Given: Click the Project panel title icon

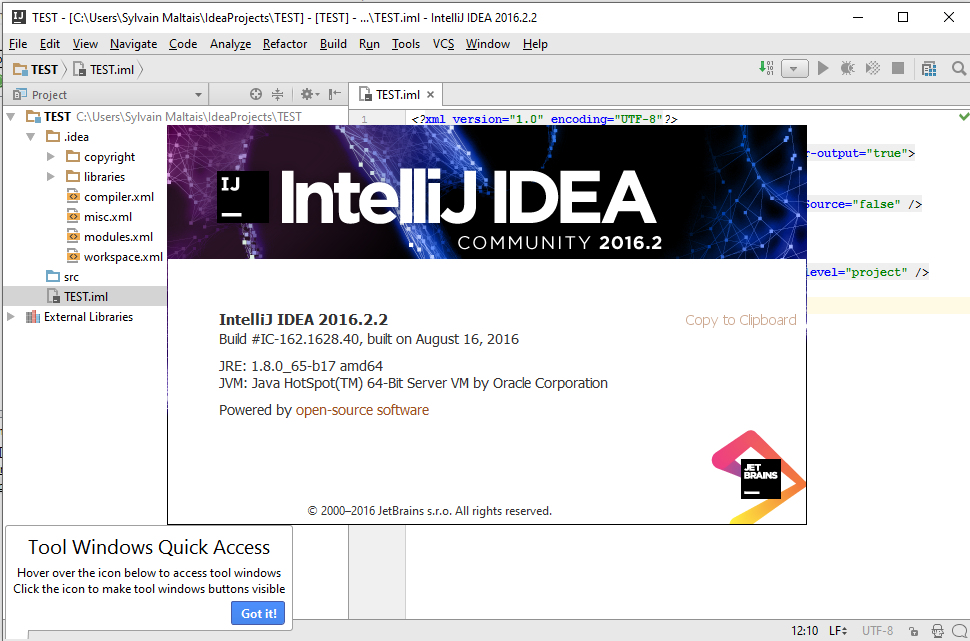Looking at the screenshot, I should coord(20,94).
